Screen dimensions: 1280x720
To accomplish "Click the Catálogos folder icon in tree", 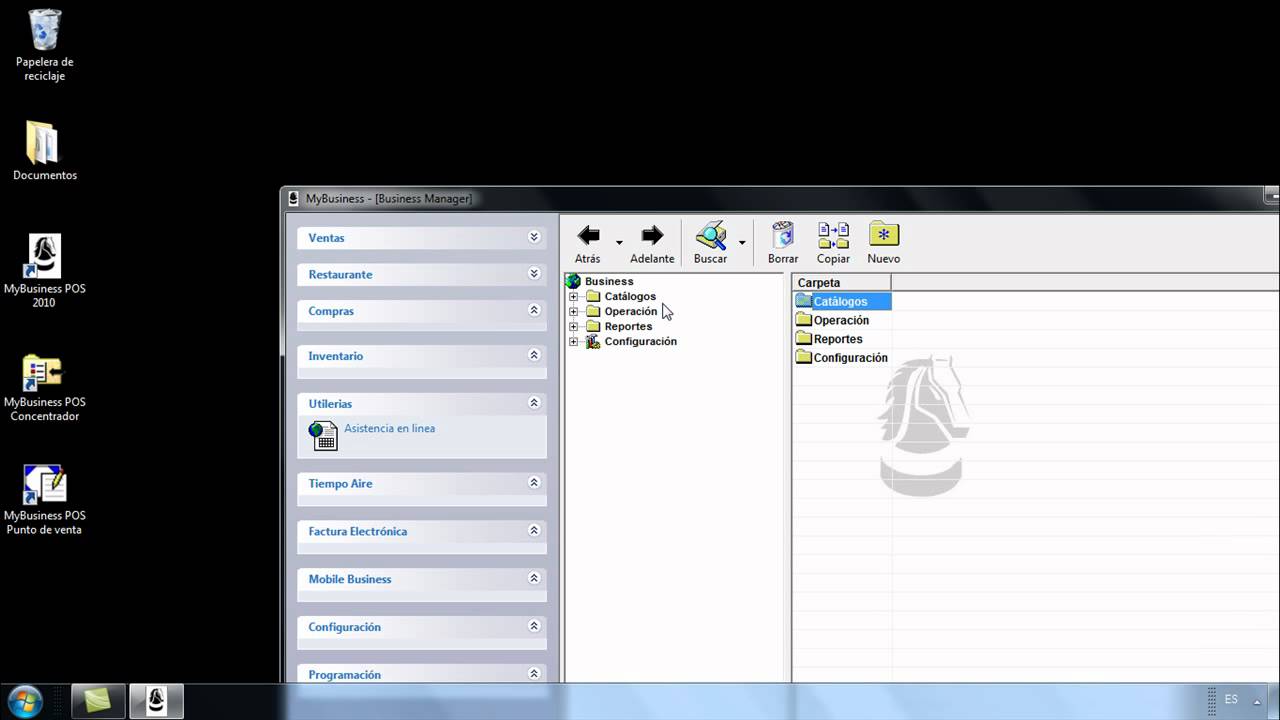I will click(592, 296).
